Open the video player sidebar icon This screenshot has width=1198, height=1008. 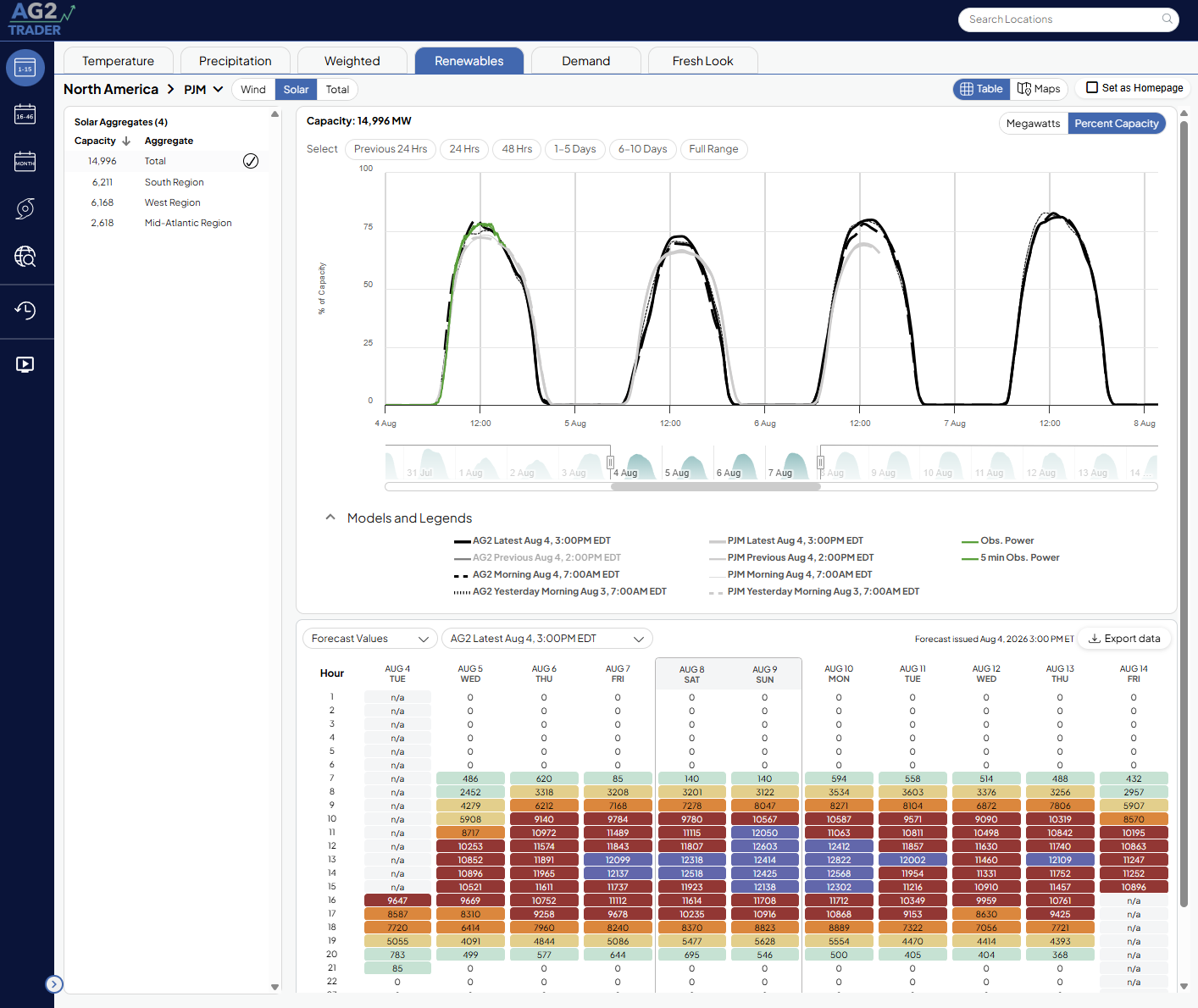tap(25, 364)
